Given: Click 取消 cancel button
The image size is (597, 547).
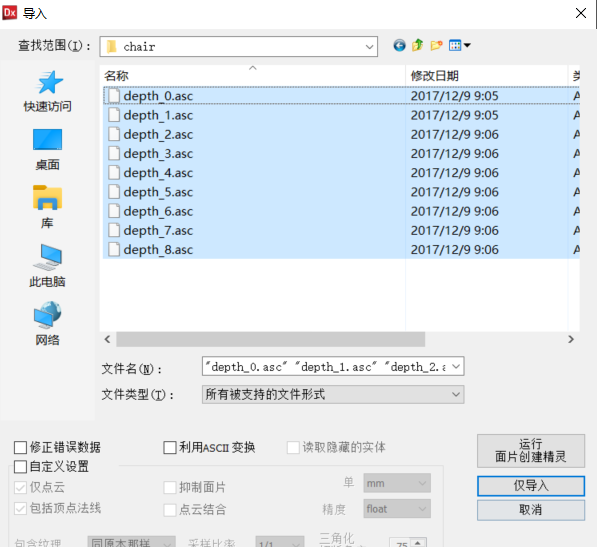Looking at the screenshot, I should coord(531,510).
